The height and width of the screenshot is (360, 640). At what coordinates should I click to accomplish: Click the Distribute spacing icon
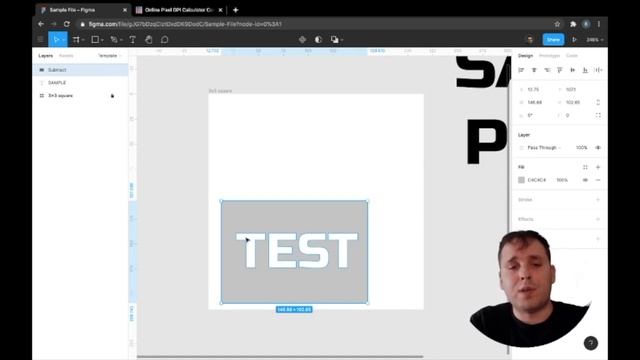point(598,70)
